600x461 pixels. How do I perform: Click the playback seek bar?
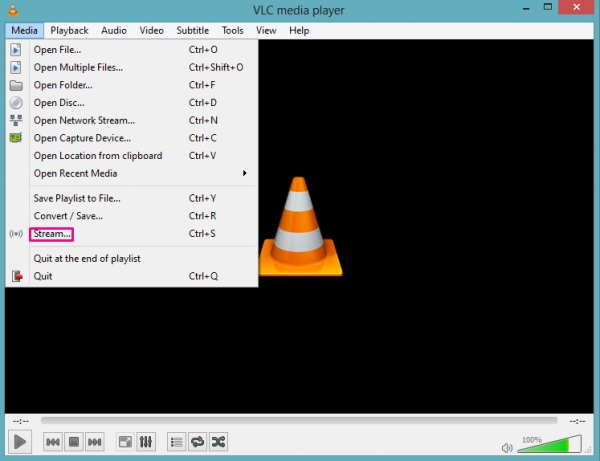click(x=299, y=421)
